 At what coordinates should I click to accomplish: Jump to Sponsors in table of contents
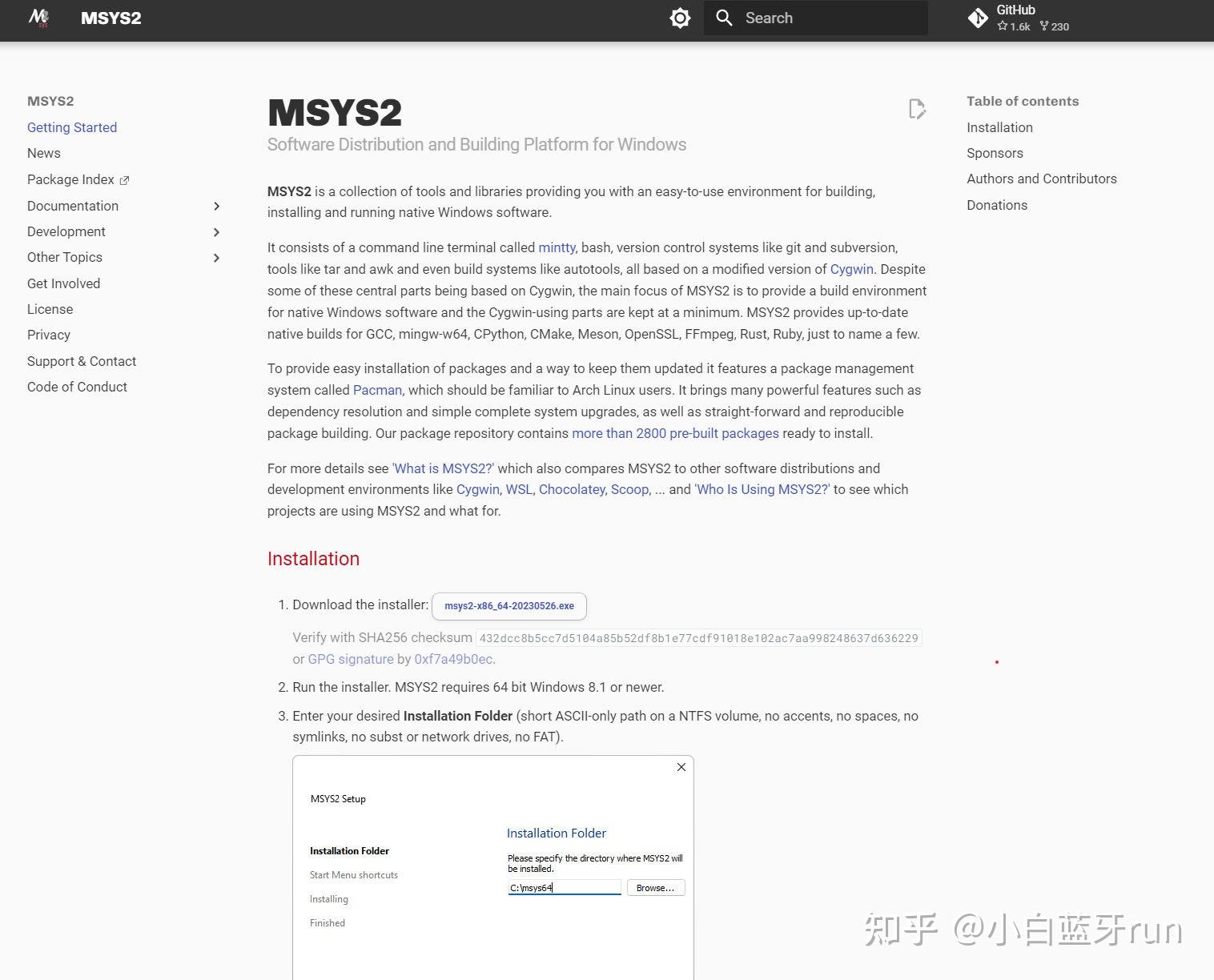995,153
